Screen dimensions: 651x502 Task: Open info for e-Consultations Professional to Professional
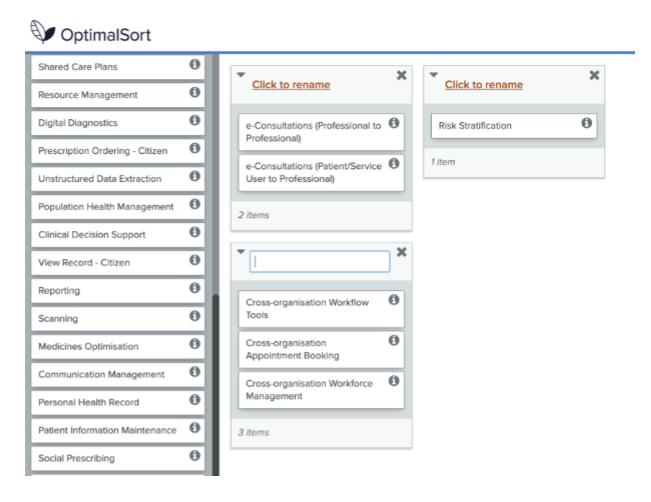394,123
